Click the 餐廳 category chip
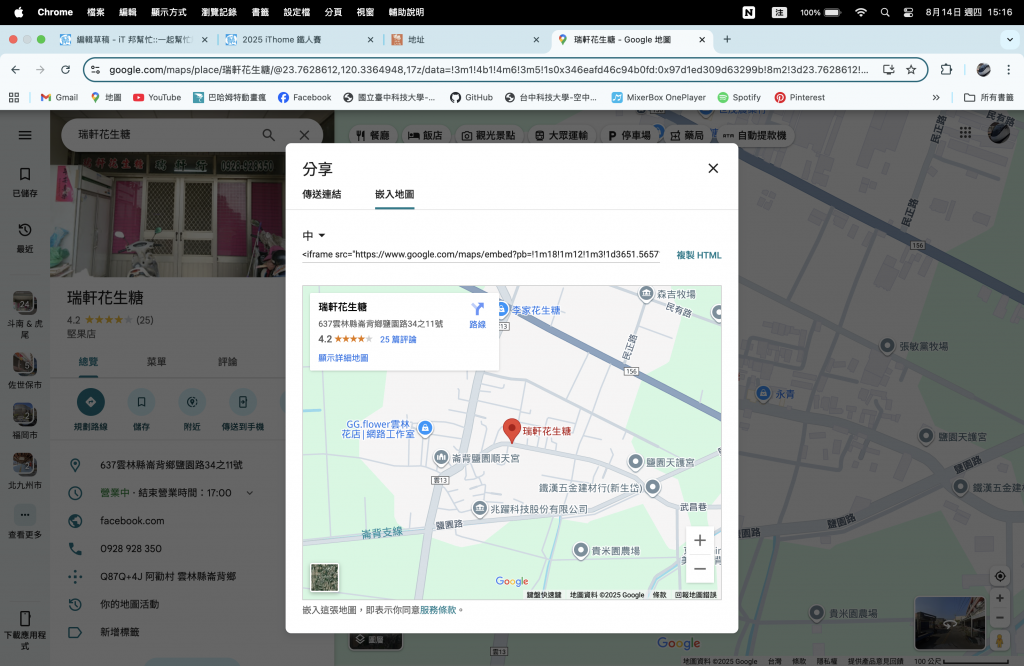This screenshot has height=666, width=1024. tap(373, 135)
